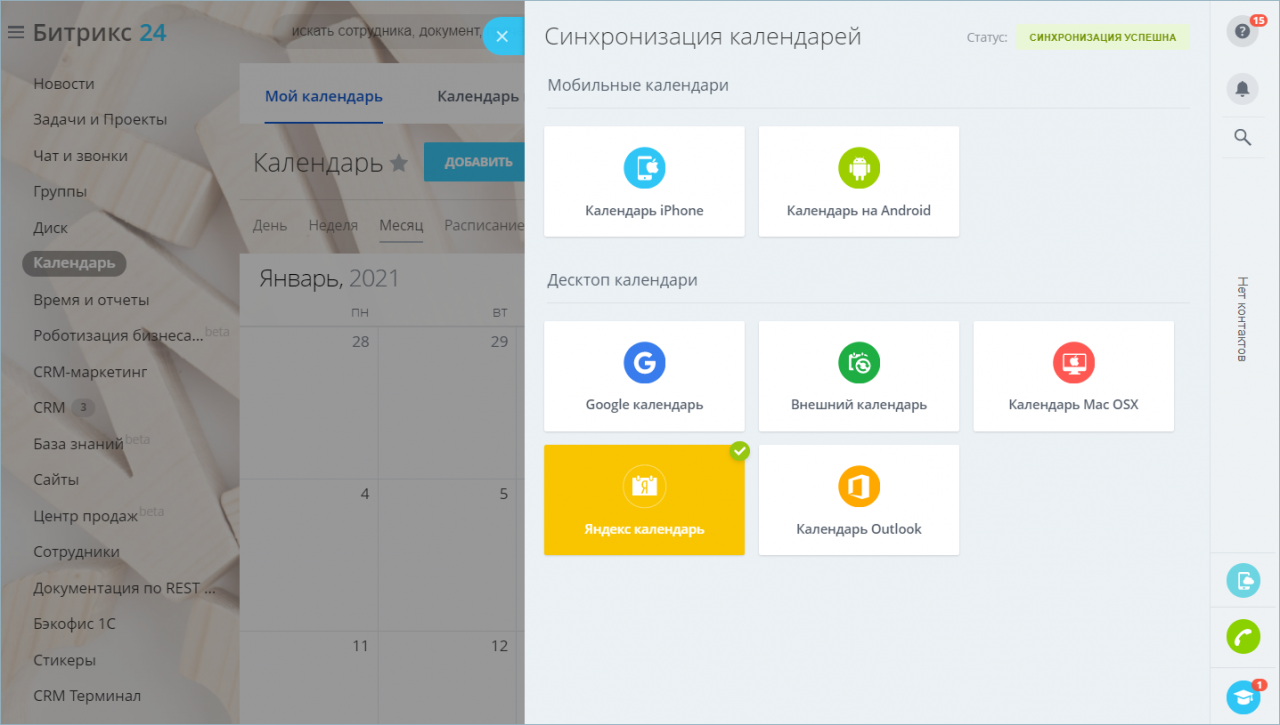Select the Неделя view

[333, 225]
